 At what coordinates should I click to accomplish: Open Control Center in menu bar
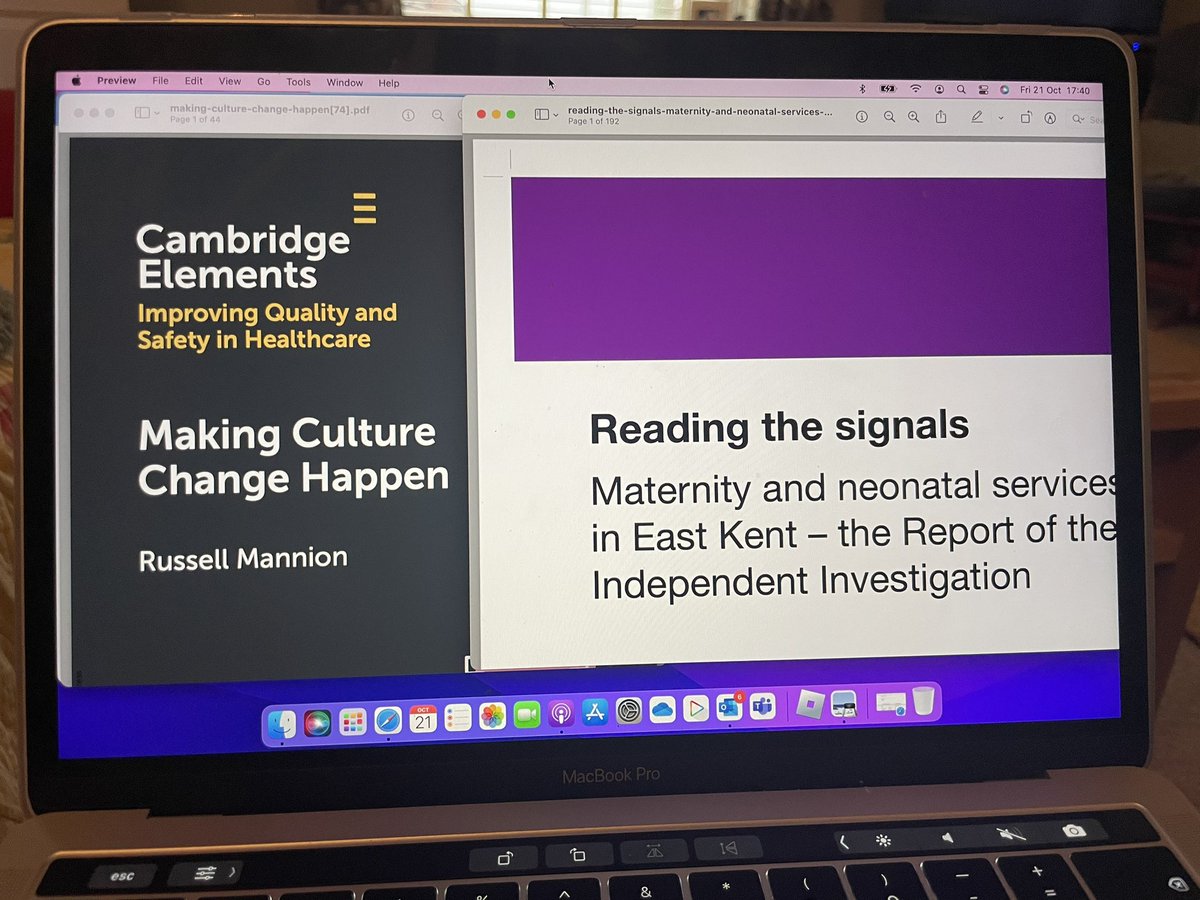tap(982, 89)
